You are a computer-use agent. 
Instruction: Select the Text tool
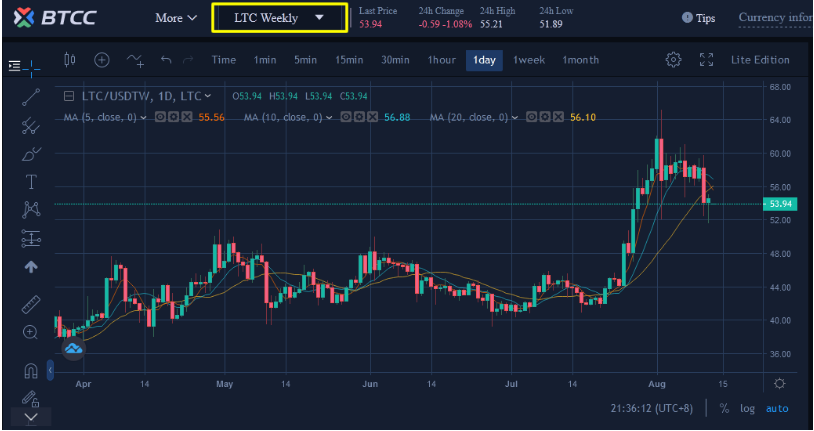[31, 182]
